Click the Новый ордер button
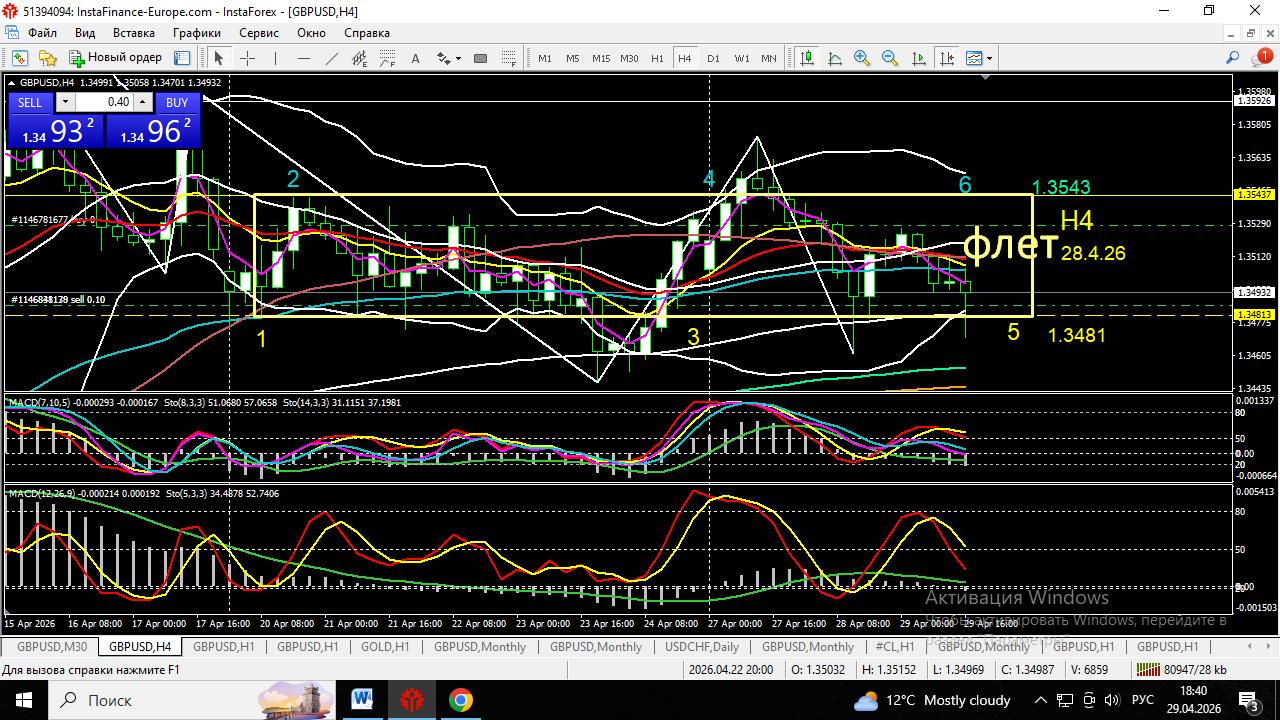 click(115, 58)
